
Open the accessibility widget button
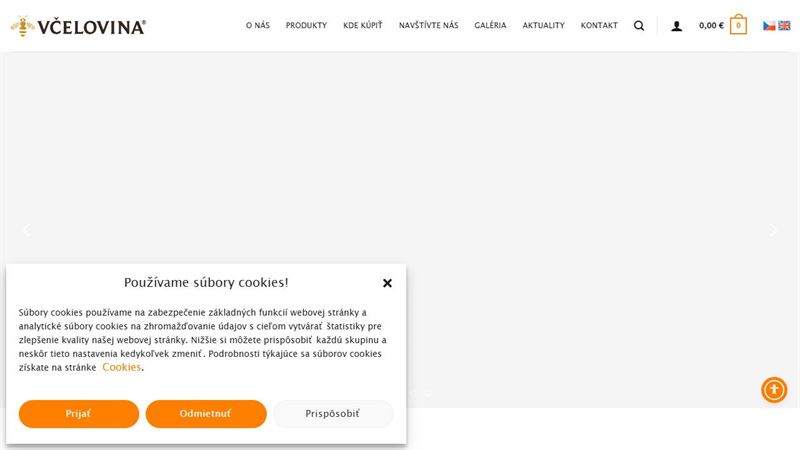pyautogui.click(x=774, y=390)
